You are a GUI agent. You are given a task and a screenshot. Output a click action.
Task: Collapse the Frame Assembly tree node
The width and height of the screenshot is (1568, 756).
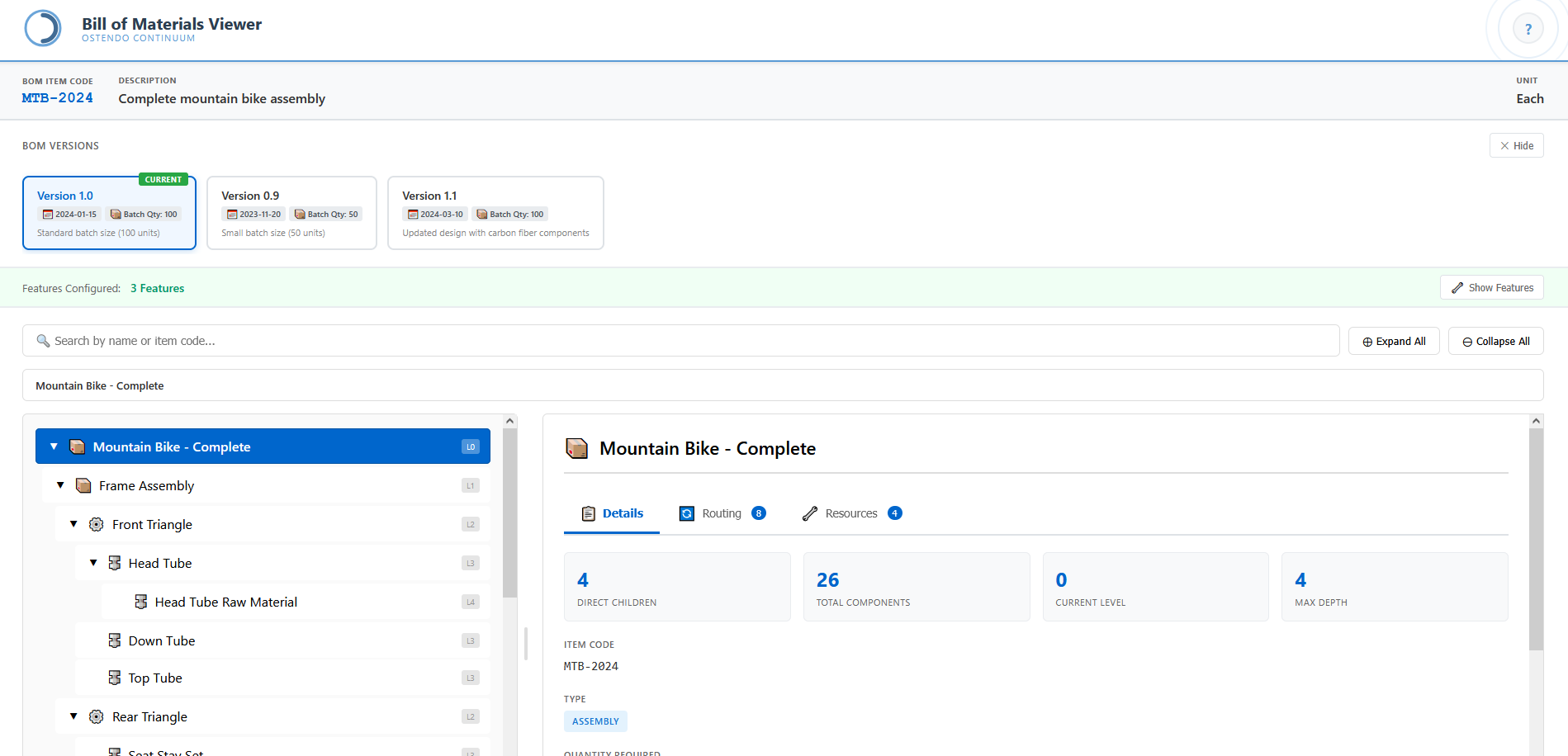[60, 485]
